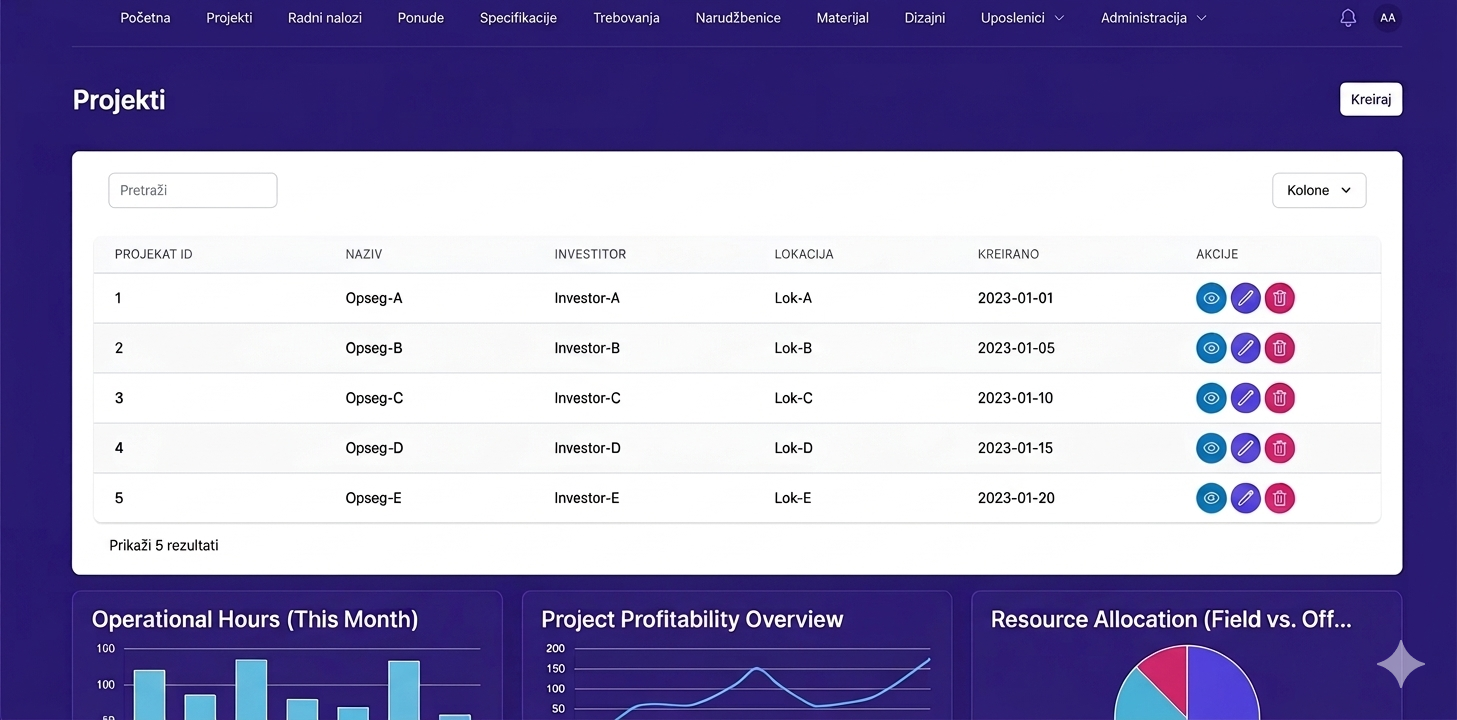Focus the Pretraži search field
1457x720 pixels.
(x=192, y=190)
